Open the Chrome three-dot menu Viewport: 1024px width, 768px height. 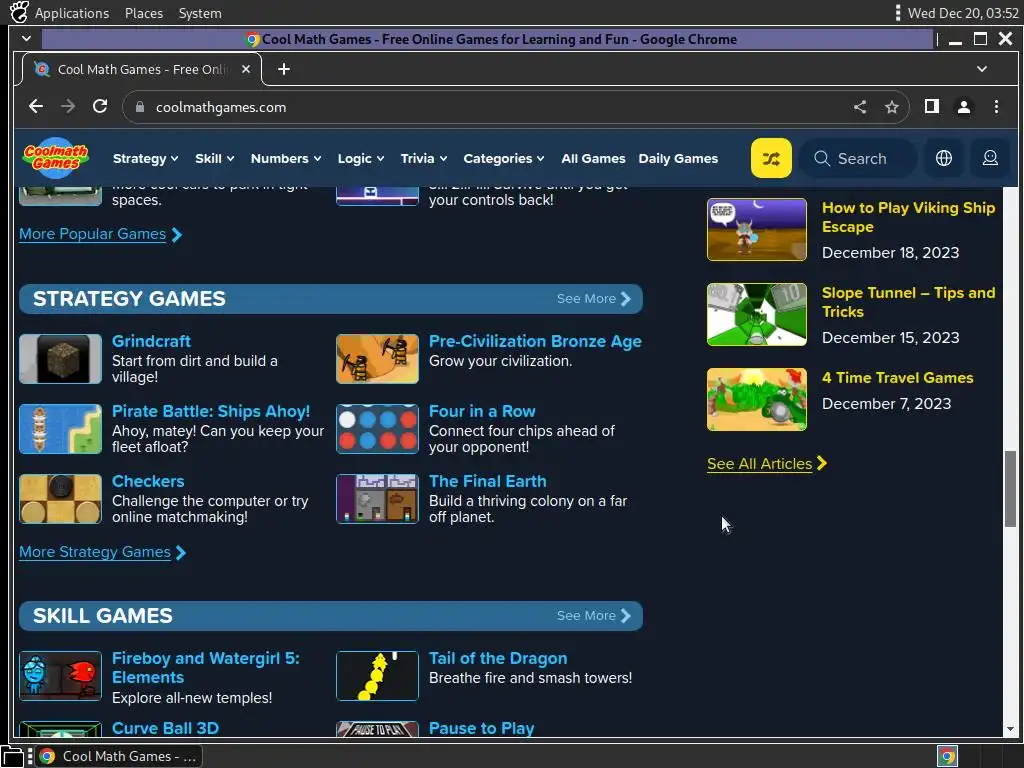click(x=996, y=106)
